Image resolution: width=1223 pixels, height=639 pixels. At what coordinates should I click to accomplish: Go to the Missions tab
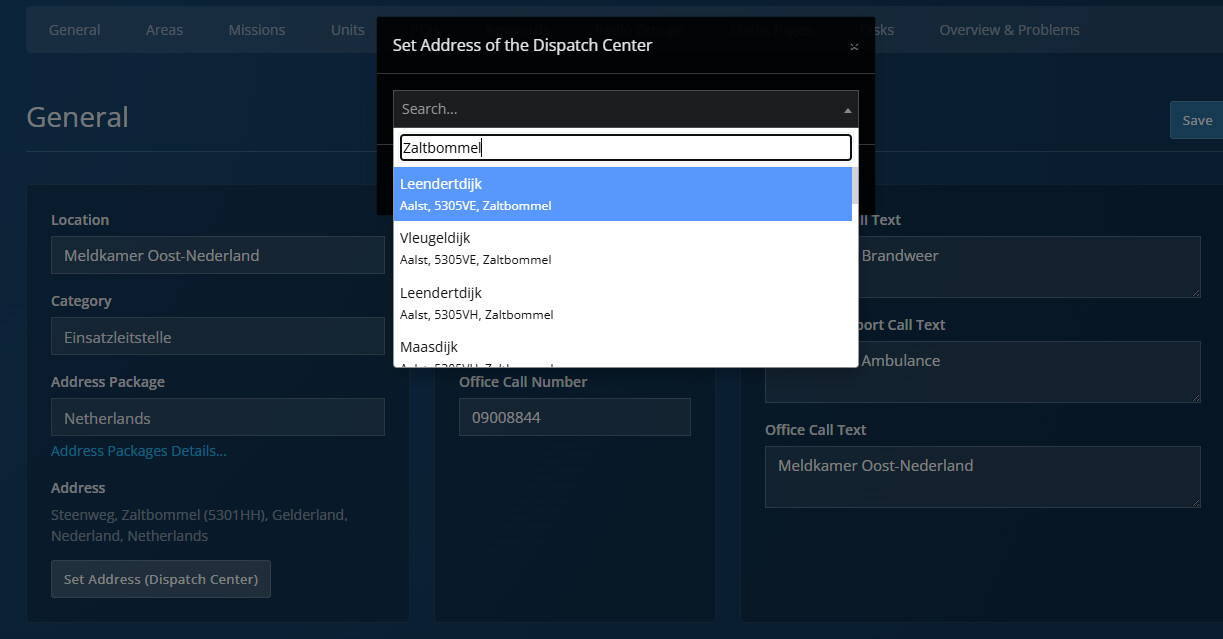(x=256, y=30)
